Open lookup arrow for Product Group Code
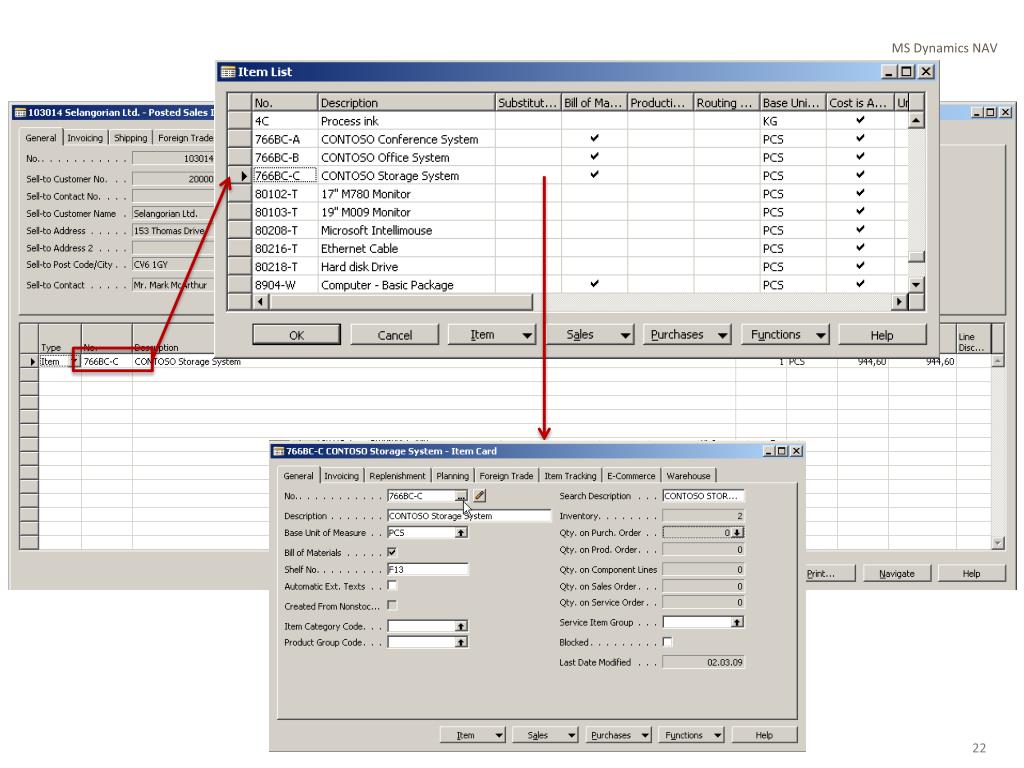Screen dimensions: 1024x768 pos(461,643)
